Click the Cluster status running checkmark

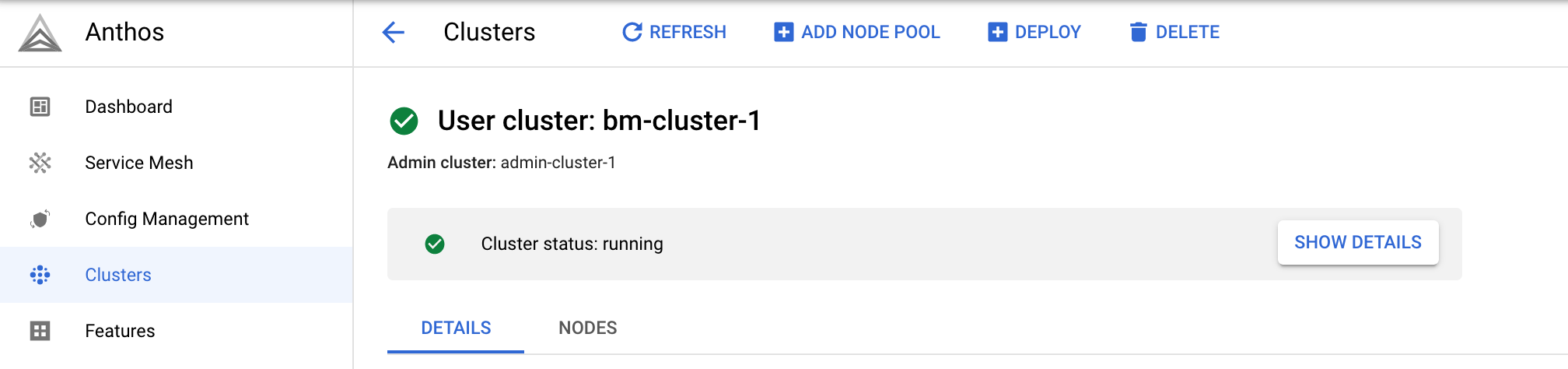coord(435,244)
